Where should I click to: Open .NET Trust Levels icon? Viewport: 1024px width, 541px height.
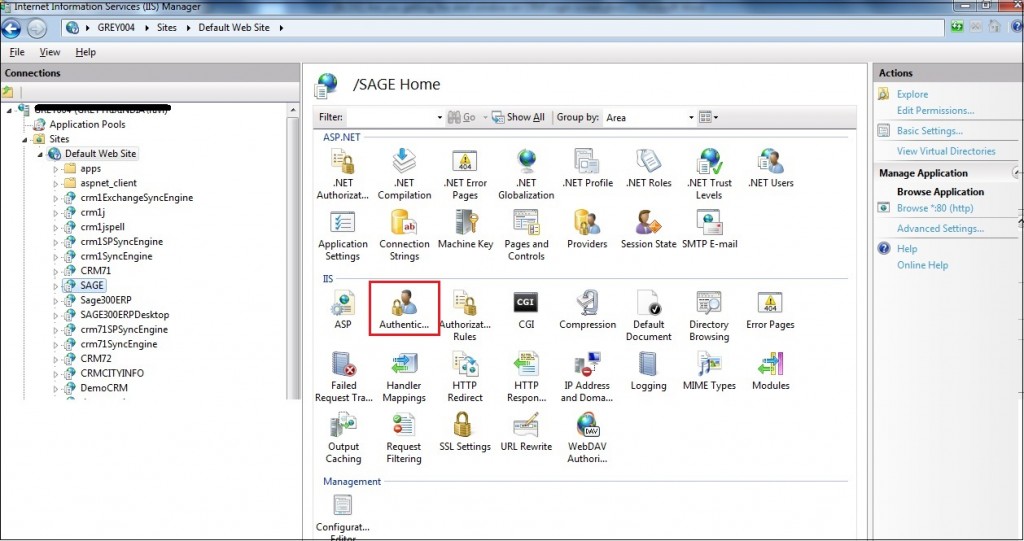coord(709,174)
